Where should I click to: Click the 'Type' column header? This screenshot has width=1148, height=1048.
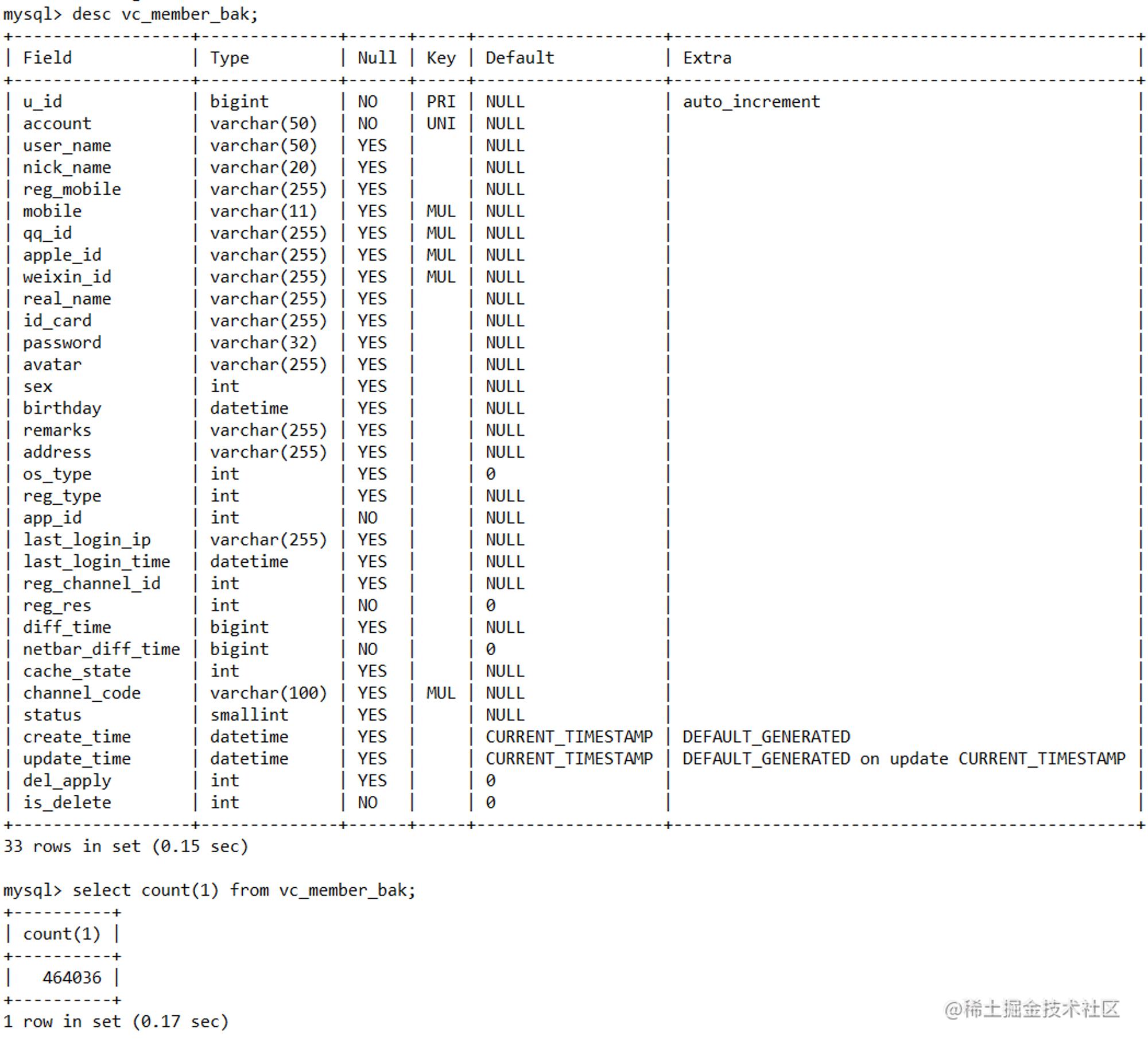click(x=230, y=58)
